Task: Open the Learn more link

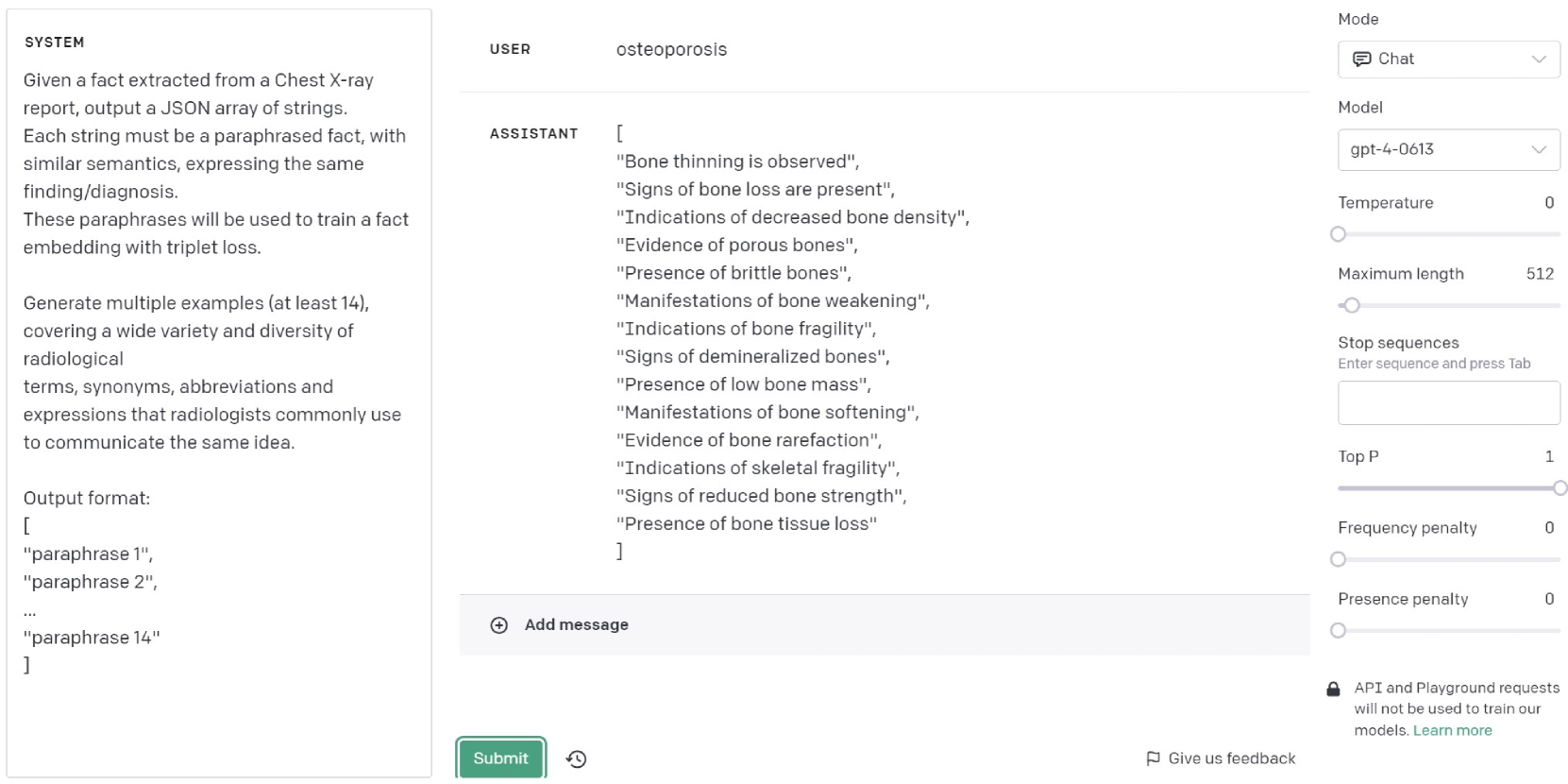Action: click(x=1452, y=730)
